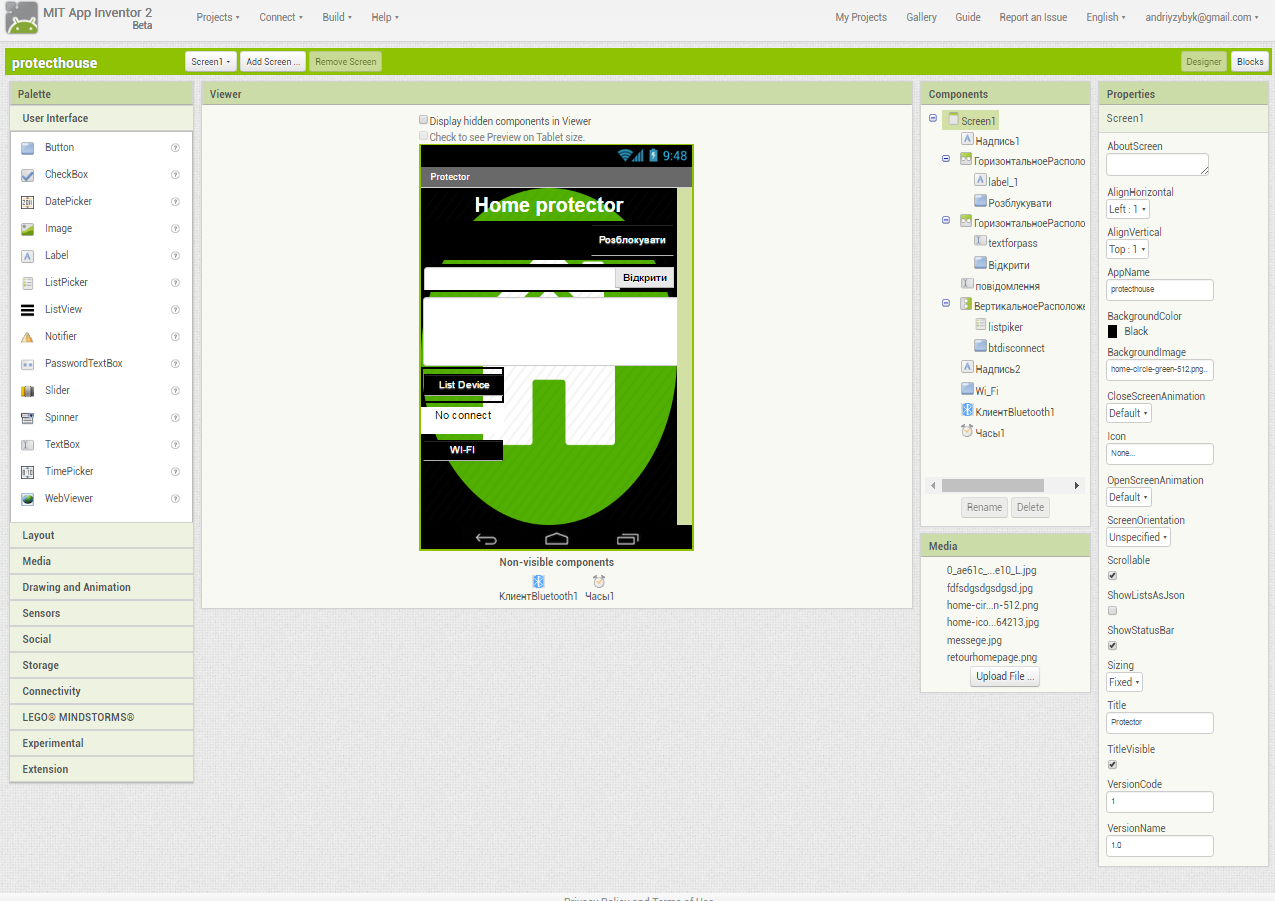Collapse the ВертикальноеРасположение tree node

[x=946, y=303]
